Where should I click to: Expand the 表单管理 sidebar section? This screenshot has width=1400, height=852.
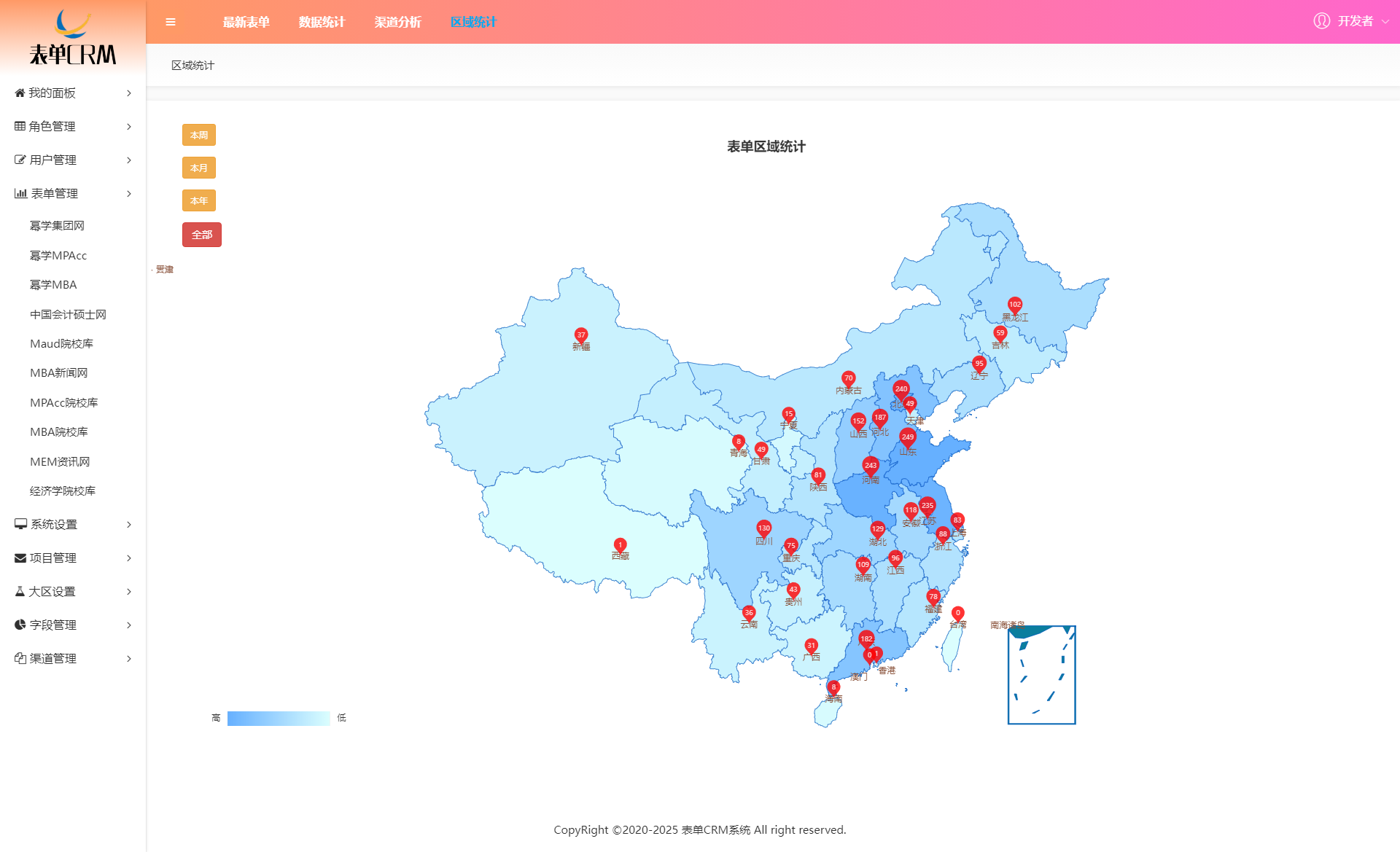[x=72, y=192]
